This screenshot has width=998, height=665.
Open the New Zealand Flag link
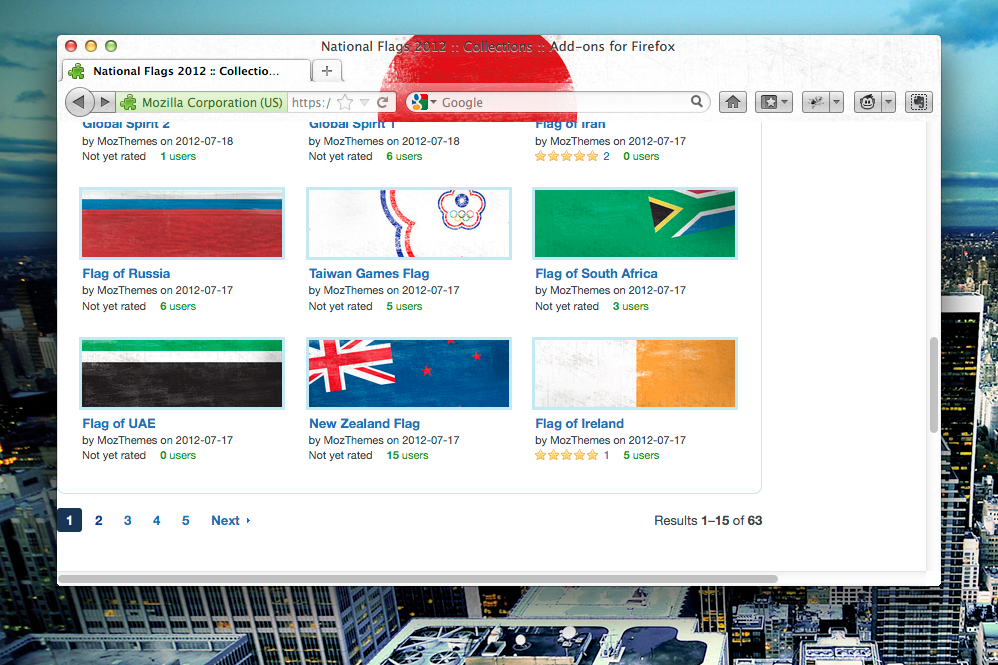365,424
